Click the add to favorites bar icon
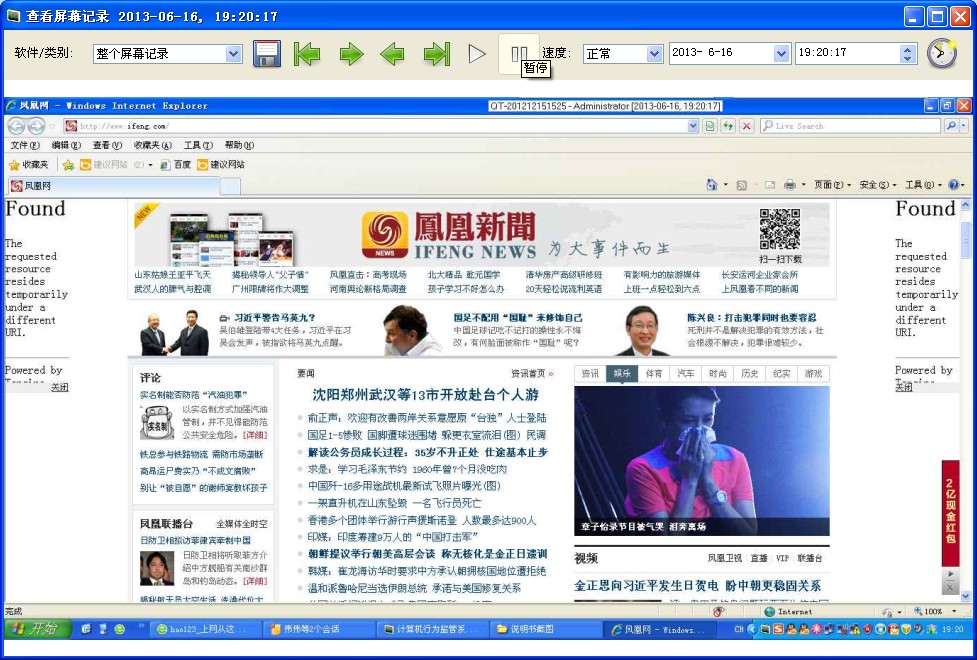Viewport: 977px width, 660px height. (x=69, y=165)
